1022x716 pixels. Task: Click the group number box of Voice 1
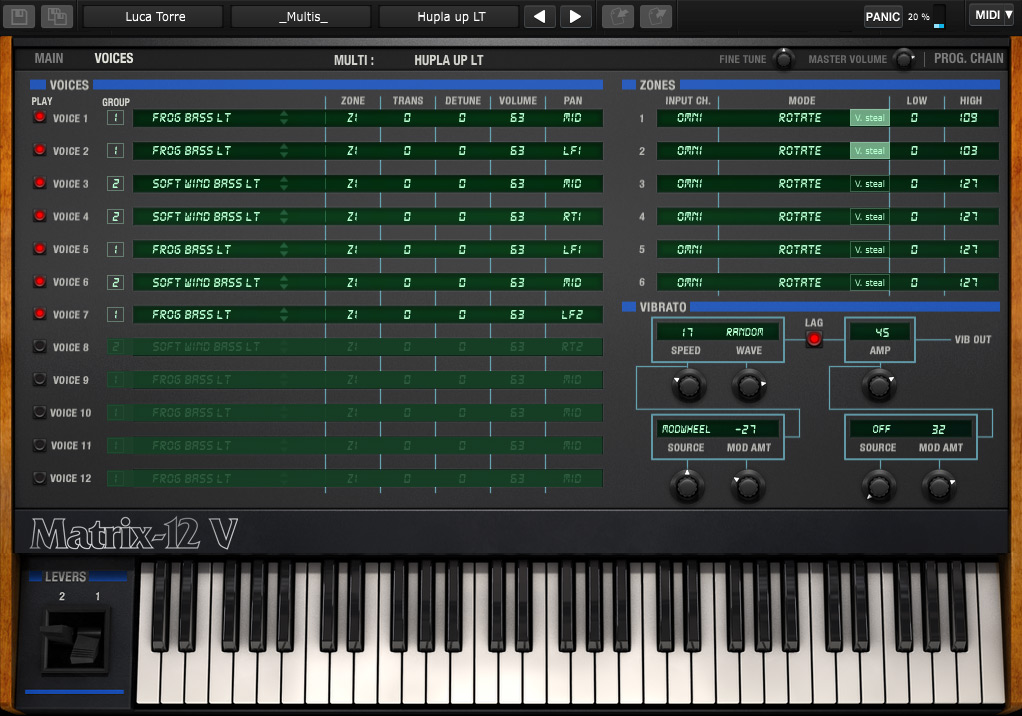[x=115, y=118]
